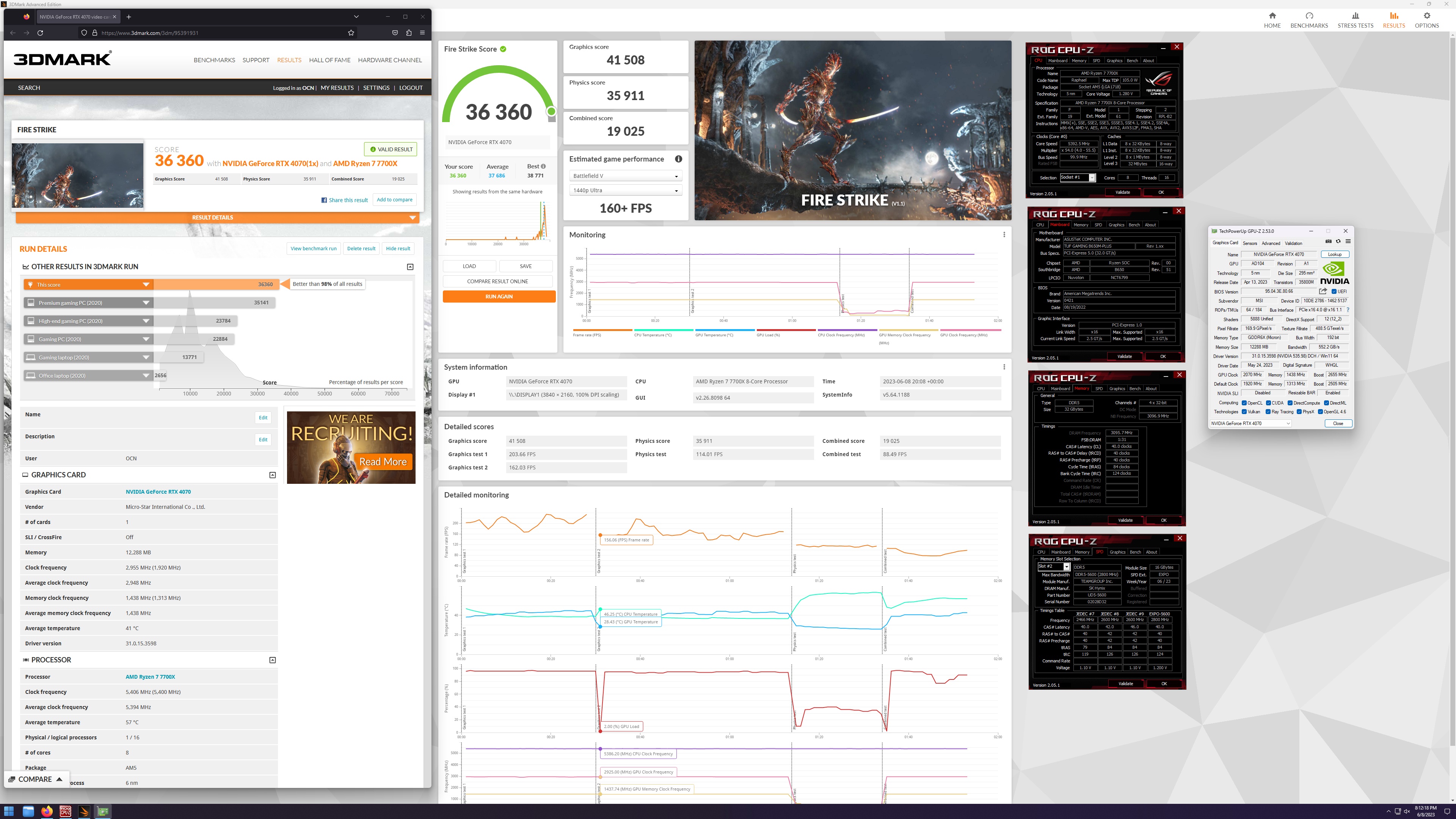
Task: Open the GPU-Z hamburger menu
Action: 1348,242
